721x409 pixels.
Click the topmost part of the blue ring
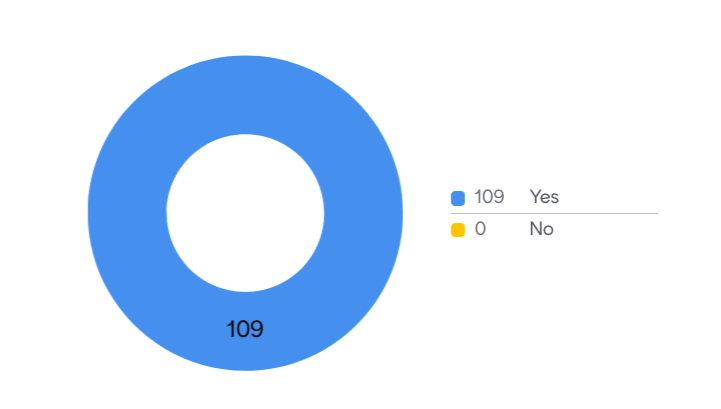[x=245, y=94]
